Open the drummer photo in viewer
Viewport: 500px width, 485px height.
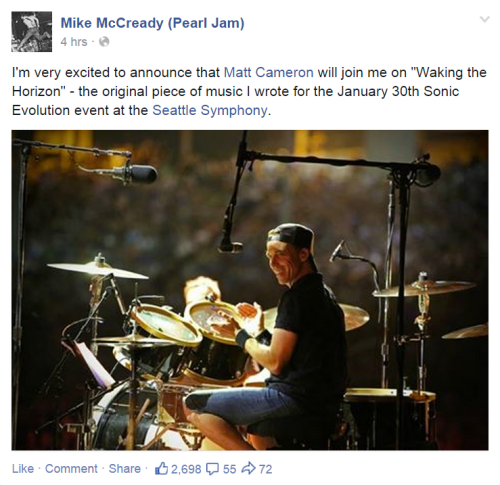(x=250, y=290)
